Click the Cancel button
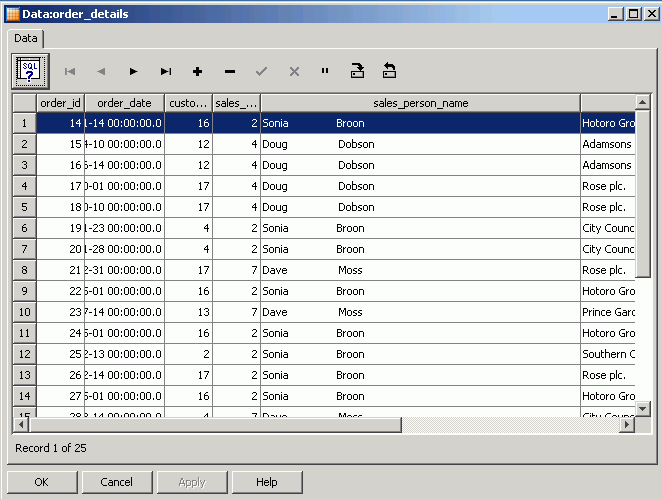The height and width of the screenshot is (499, 662). pyautogui.click(x=117, y=482)
